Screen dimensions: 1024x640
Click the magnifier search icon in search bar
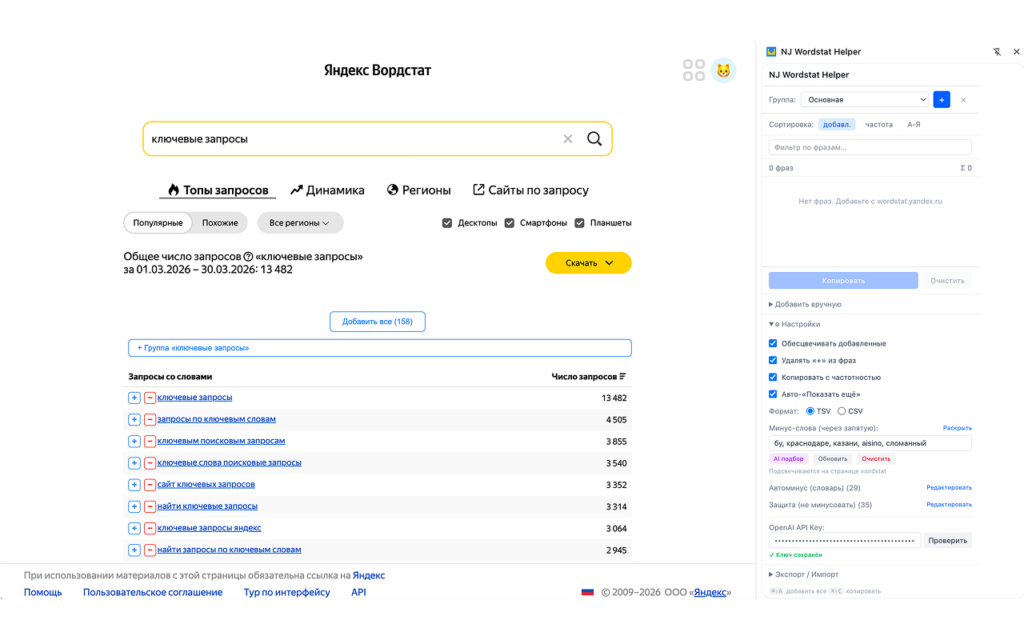pos(594,139)
